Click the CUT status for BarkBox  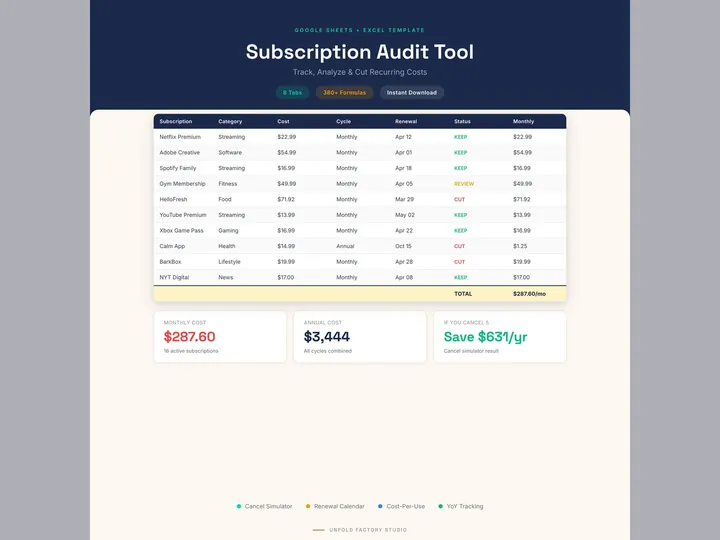[x=460, y=262]
